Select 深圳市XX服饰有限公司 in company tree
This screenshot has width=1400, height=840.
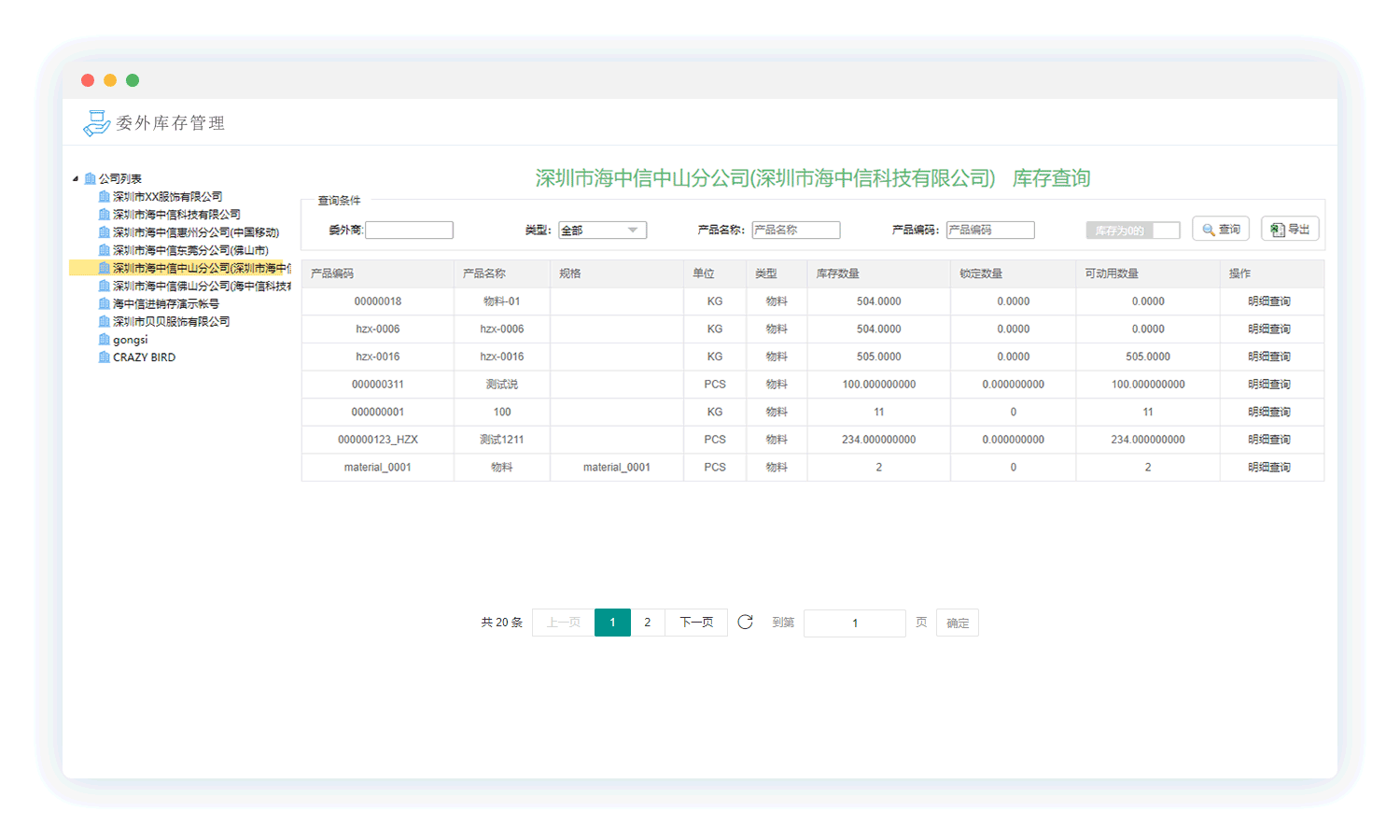click(167, 197)
